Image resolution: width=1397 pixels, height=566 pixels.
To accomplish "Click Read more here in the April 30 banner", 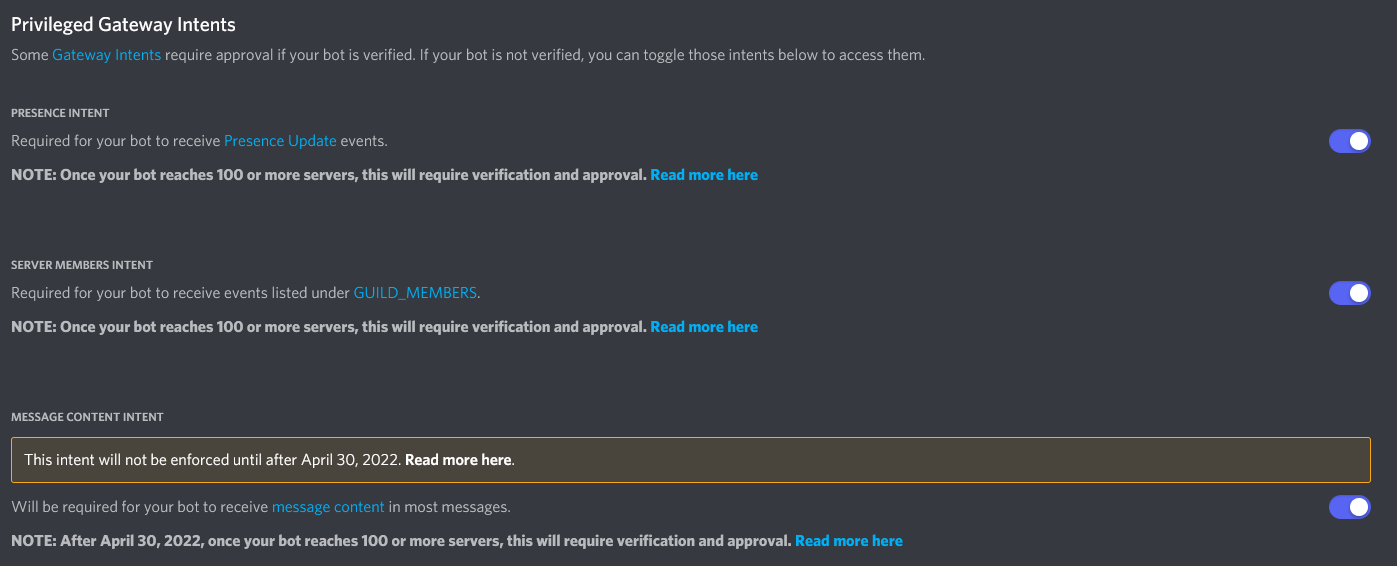I will pos(458,460).
